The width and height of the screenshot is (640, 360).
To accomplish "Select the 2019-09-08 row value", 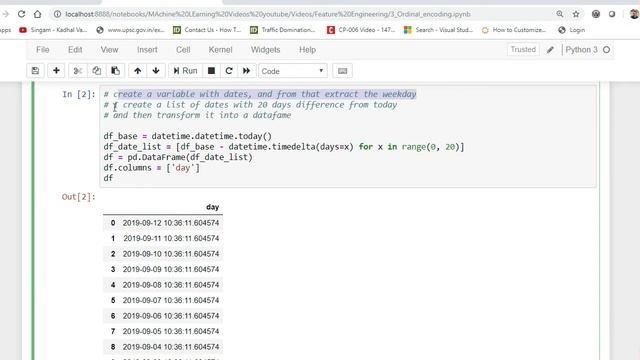I will [x=171, y=285].
